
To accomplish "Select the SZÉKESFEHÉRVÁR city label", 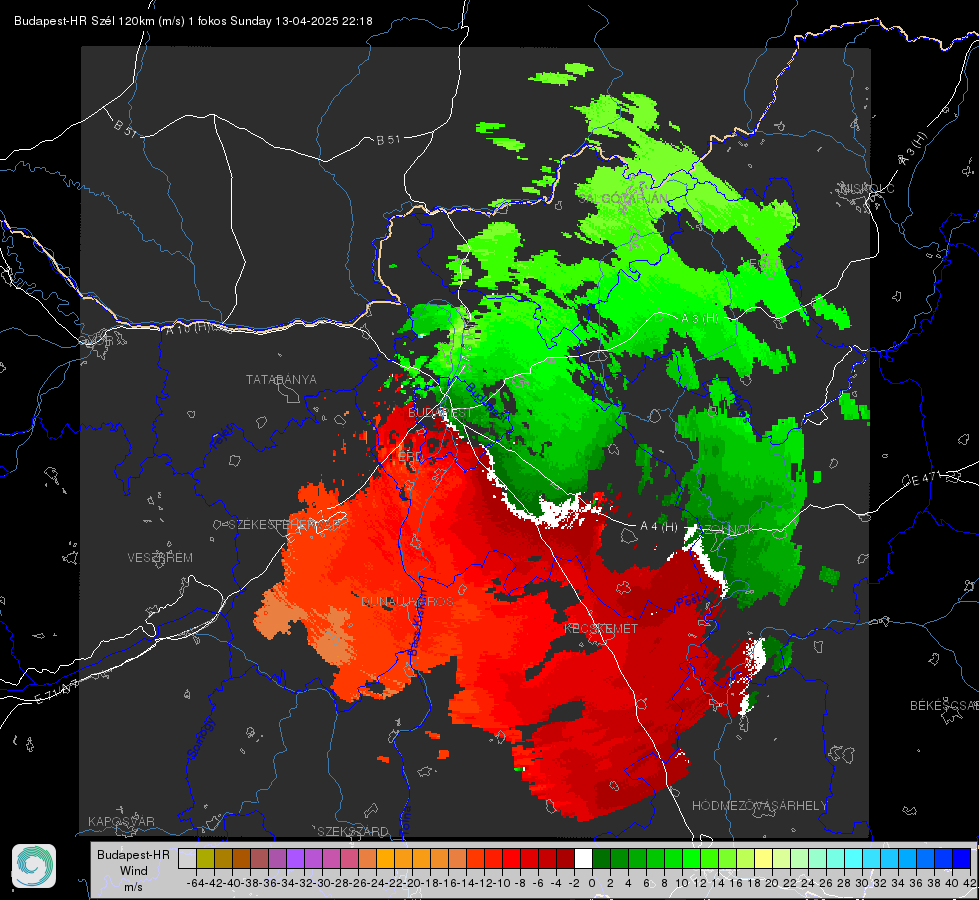I will tap(285, 525).
